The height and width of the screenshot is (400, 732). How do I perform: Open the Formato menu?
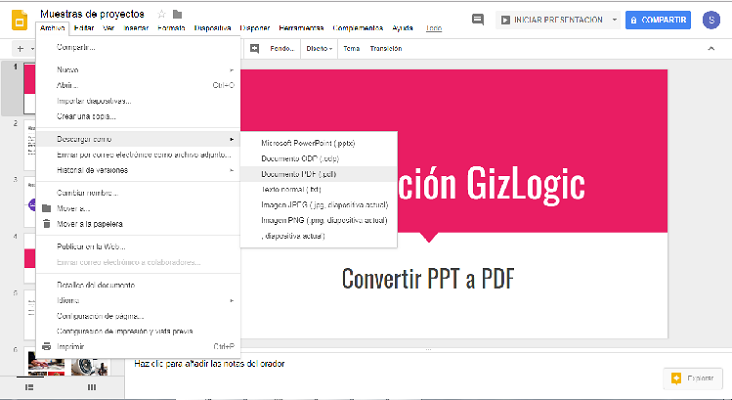pyautogui.click(x=171, y=28)
